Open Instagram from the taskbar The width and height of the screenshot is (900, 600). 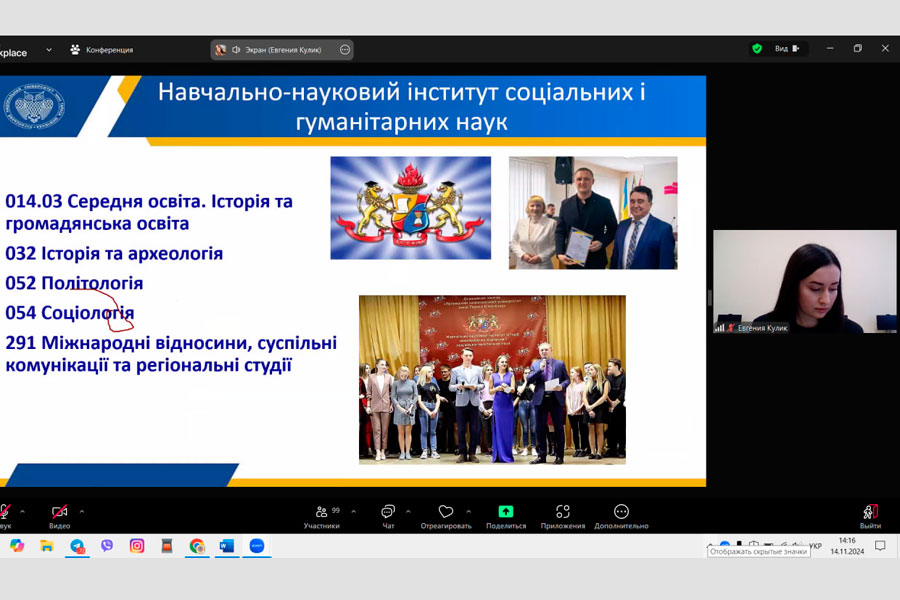pos(137,545)
